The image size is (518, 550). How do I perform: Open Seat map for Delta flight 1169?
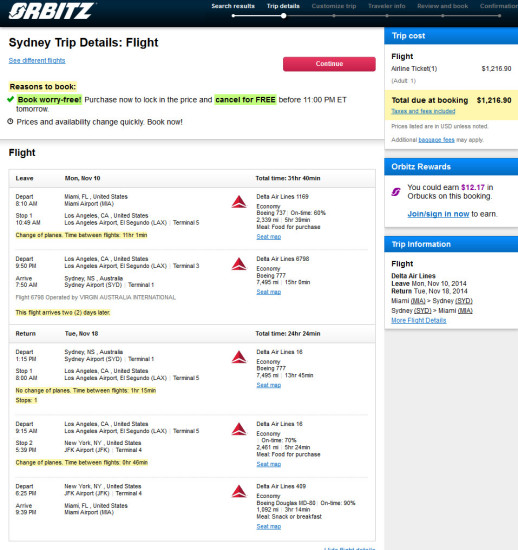(x=268, y=237)
